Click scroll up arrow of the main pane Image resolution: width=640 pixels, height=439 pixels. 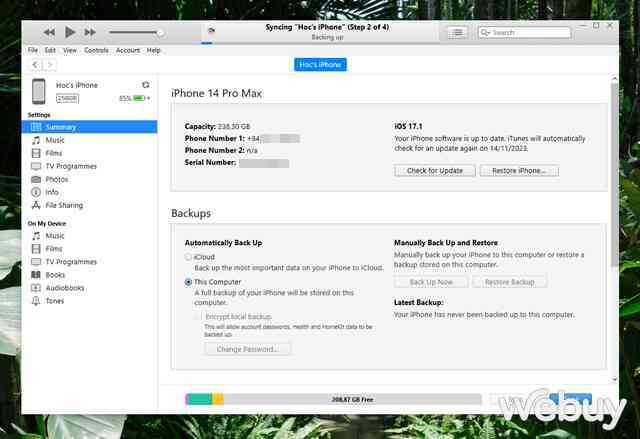(614, 78)
